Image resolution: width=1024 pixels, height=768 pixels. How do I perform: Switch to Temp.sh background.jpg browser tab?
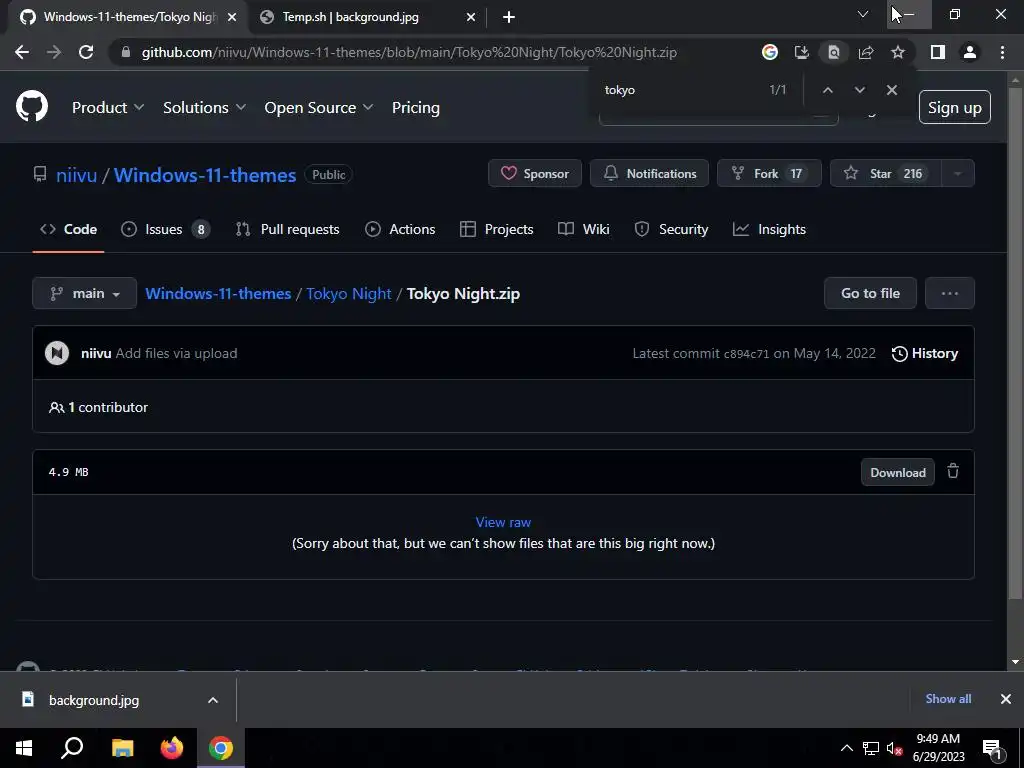coord(351,17)
